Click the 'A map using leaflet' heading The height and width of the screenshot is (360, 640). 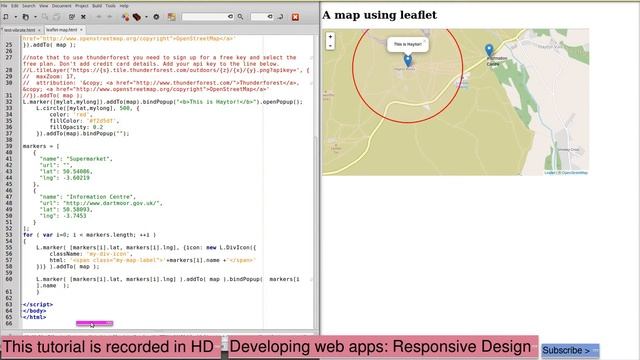coord(379,15)
